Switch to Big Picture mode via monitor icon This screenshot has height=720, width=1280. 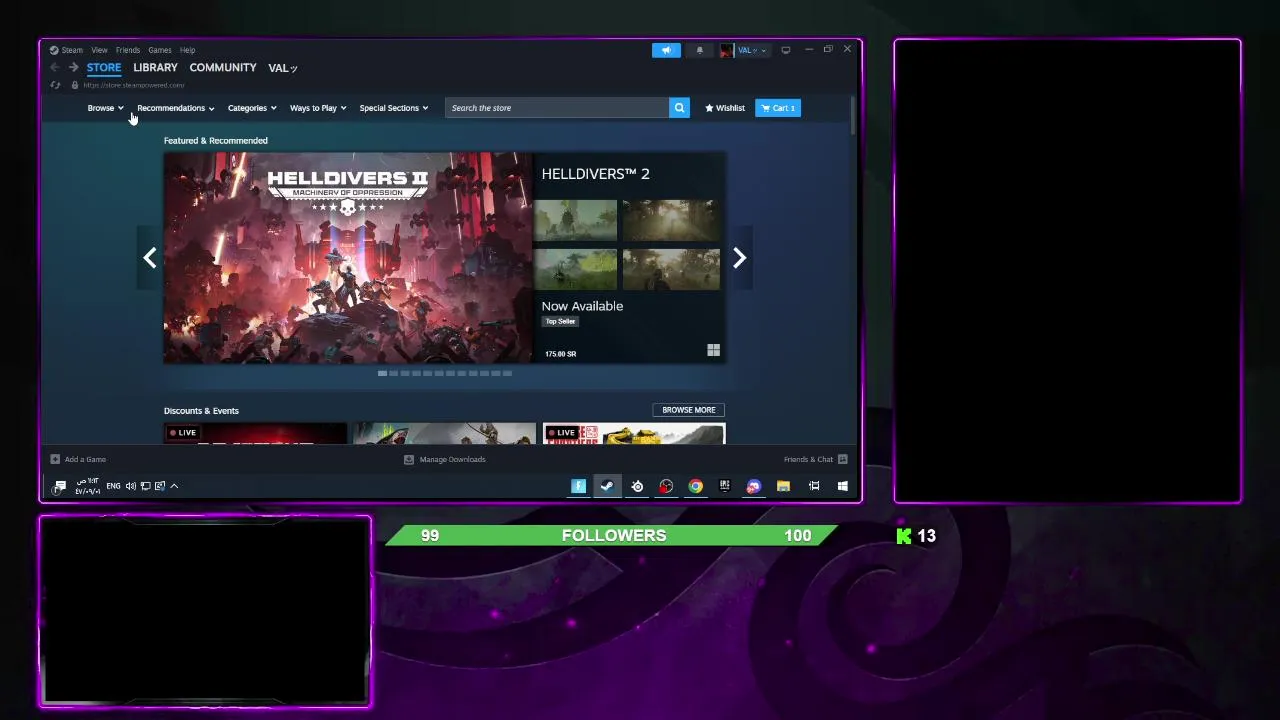[x=785, y=50]
